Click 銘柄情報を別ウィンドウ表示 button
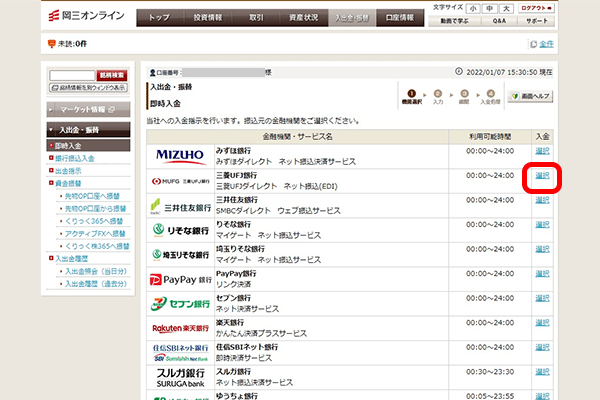 [x=88, y=88]
